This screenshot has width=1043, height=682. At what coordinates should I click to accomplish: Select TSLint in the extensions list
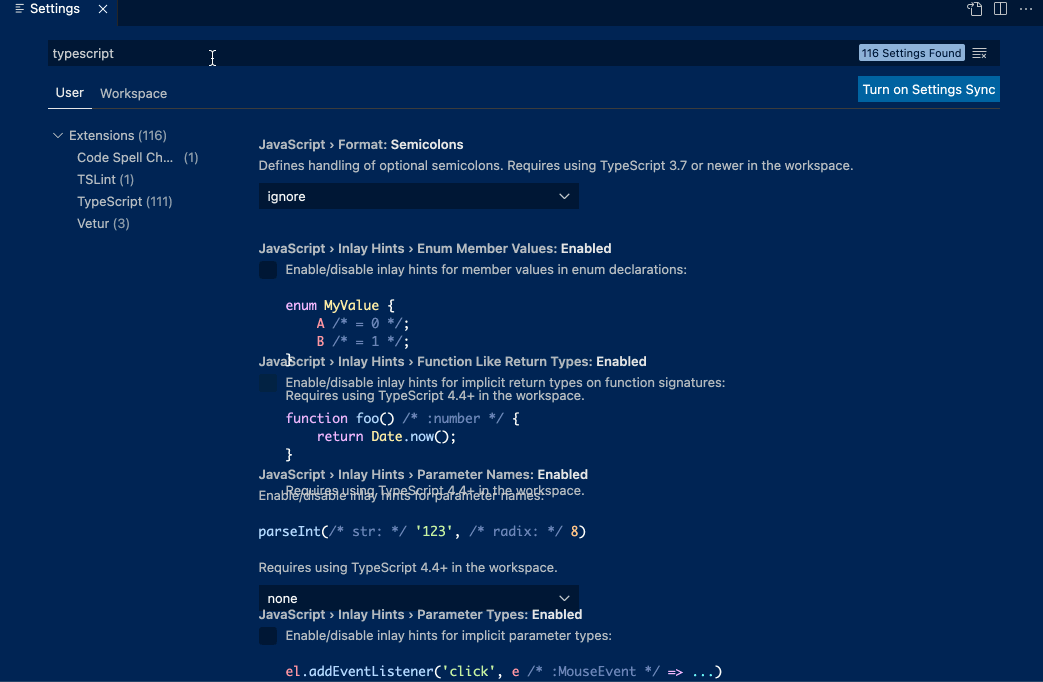pyautogui.click(x=105, y=179)
